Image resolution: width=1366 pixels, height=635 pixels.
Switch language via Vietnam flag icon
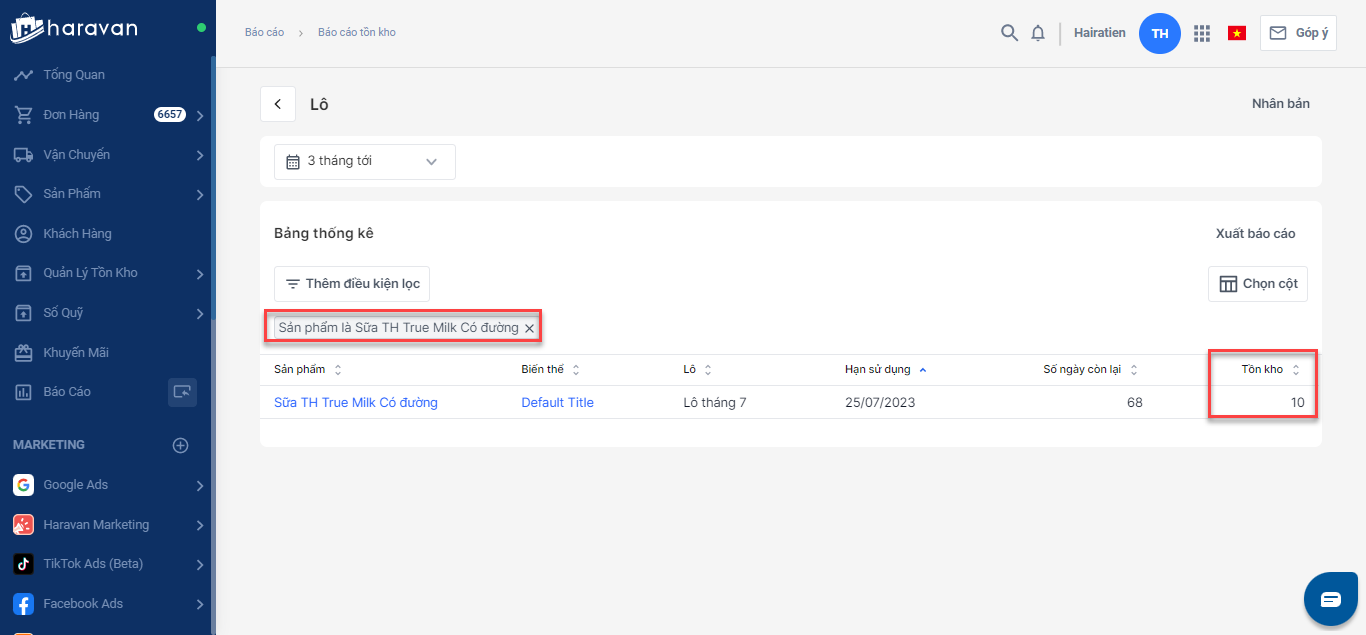pyautogui.click(x=1237, y=33)
